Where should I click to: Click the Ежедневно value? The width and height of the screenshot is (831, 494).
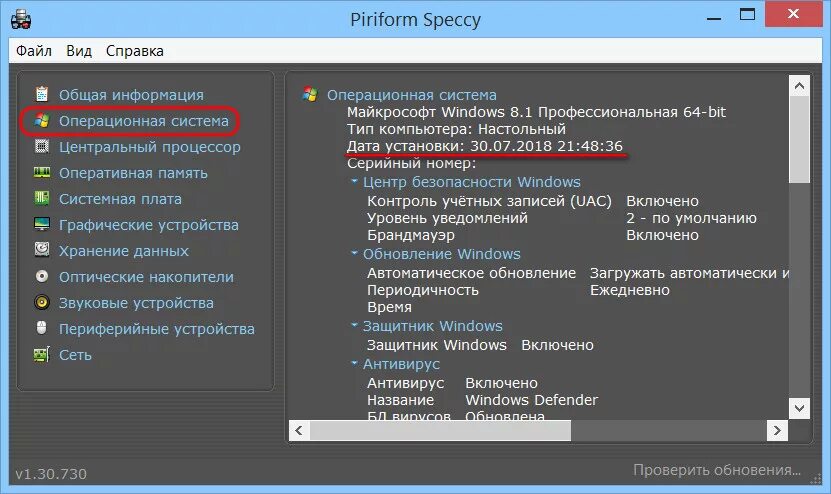630,290
